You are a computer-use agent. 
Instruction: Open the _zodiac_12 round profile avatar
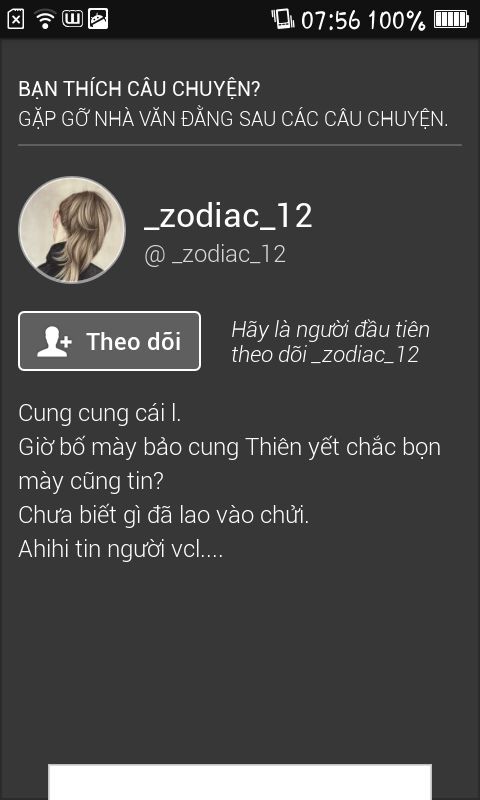coord(72,230)
